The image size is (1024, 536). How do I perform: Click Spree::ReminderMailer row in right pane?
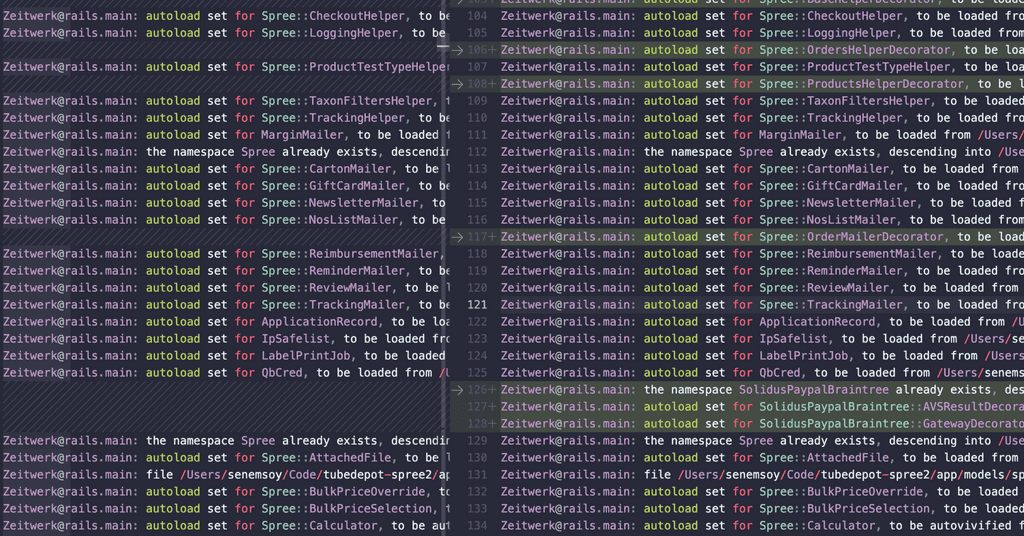click(x=762, y=271)
